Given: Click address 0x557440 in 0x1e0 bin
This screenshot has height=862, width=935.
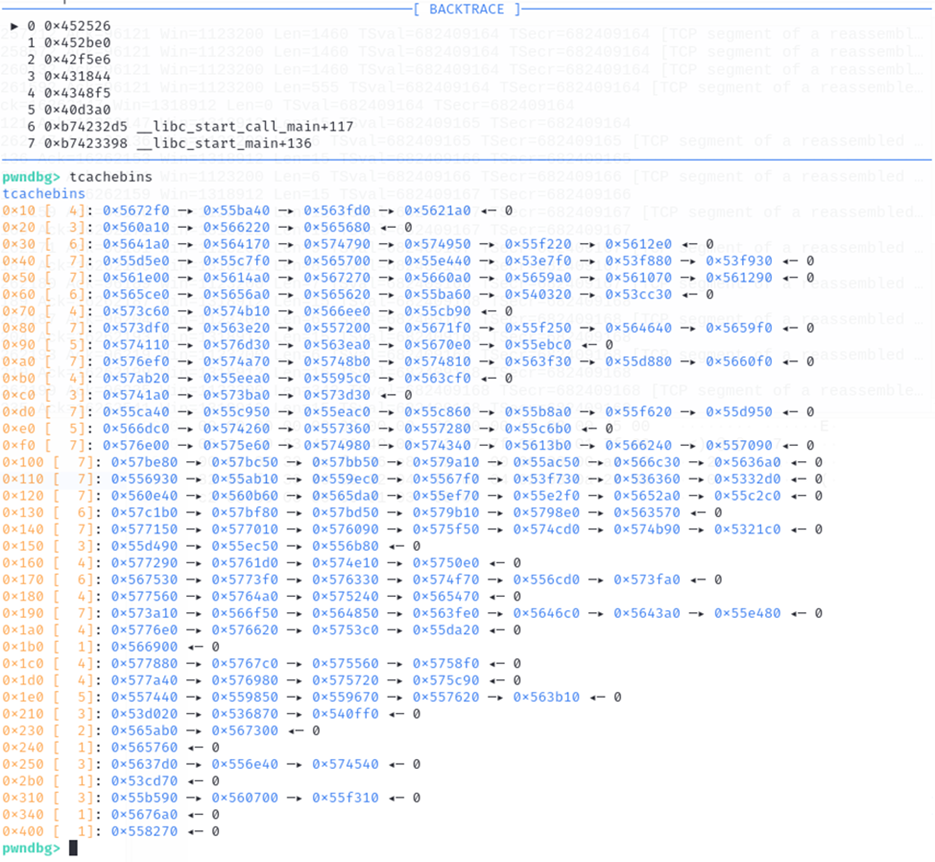Looking at the screenshot, I should click(x=144, y=697).
